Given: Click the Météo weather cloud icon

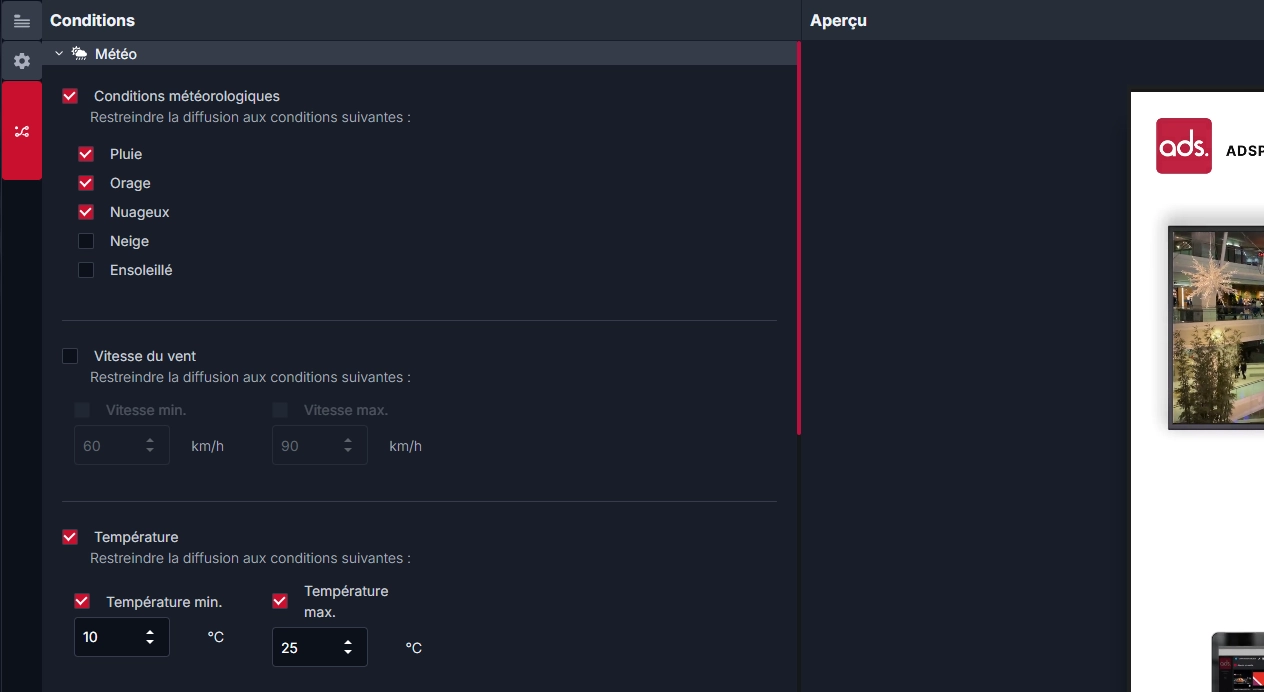Looking at the screenshot, I should click(79, 54).
